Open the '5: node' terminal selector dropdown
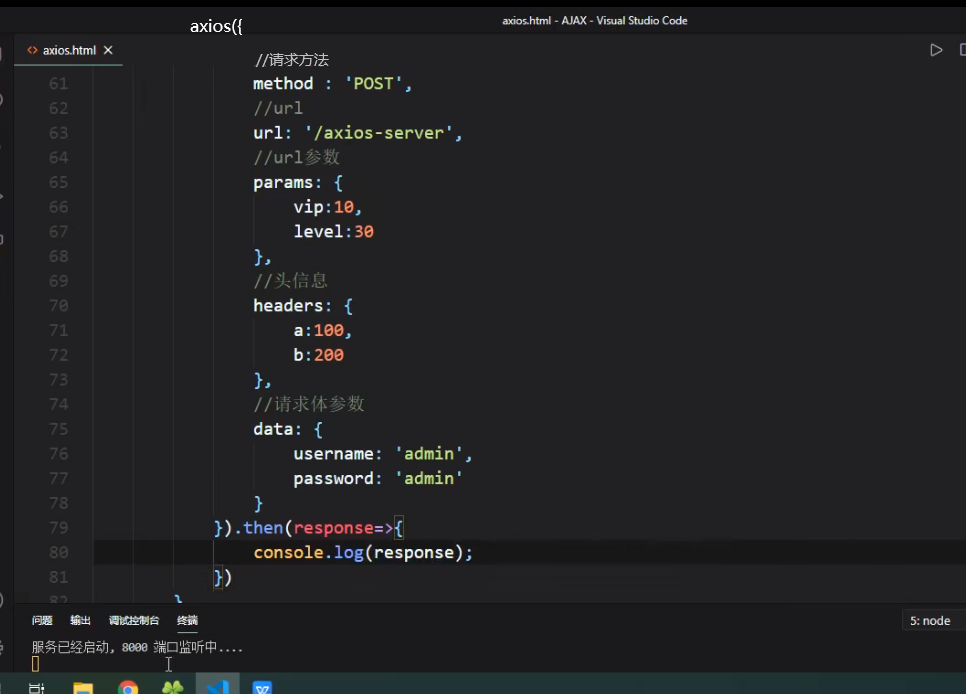The image size is (966, 694). (933, 621)
